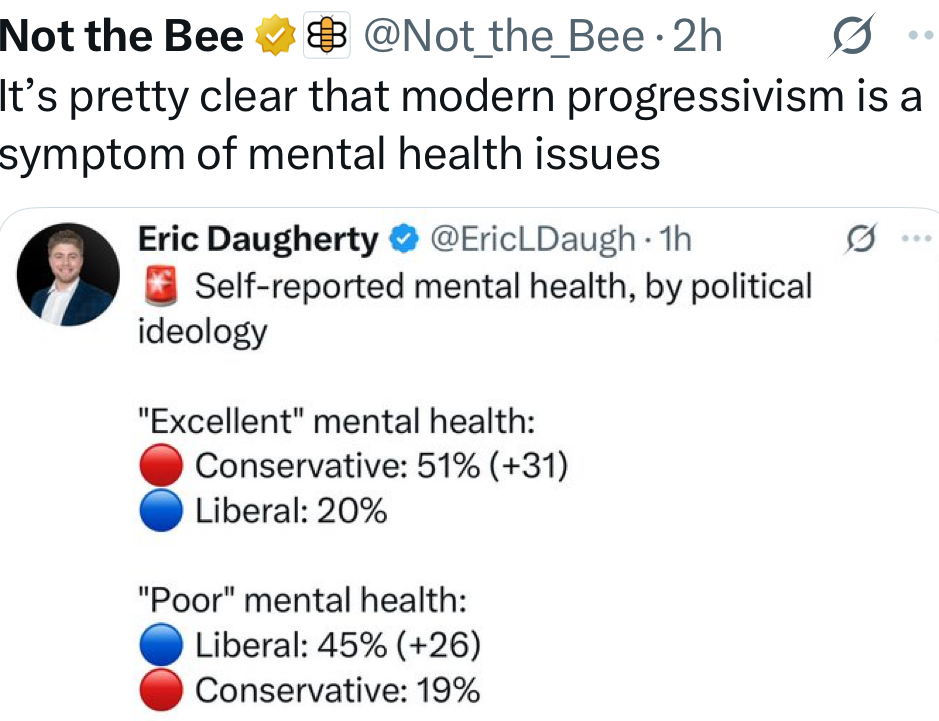The height and width of the screenshot is (721, 939).
Task: Open the Not the Bee profile name
Action: pyautogui.click(x=122, y=37)
